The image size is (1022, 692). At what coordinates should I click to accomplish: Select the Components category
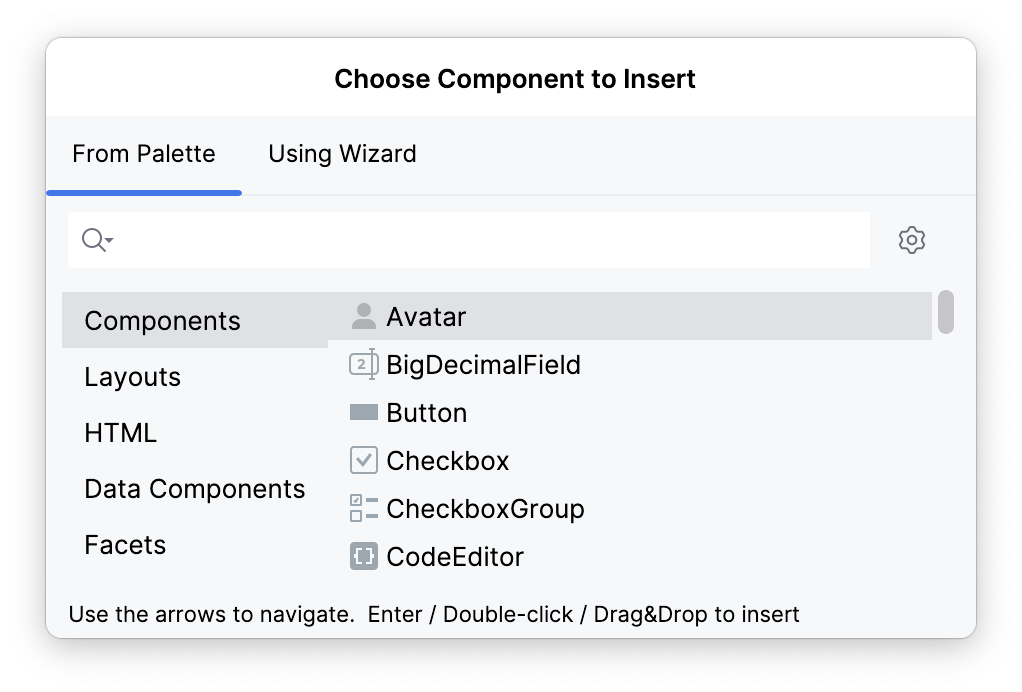[163, 321]
